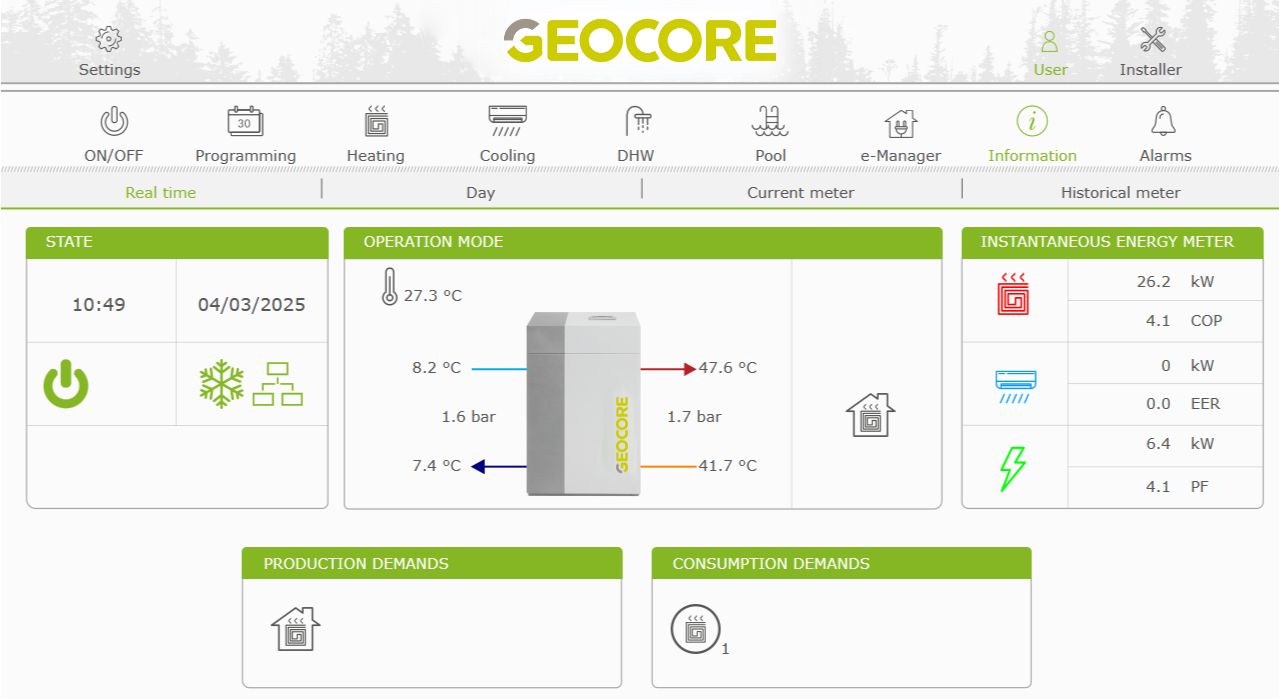This screenshot has height=699, width=1279.
Task: Click the blue cooling energy meter icon
Action: (x=1015, y=386)
